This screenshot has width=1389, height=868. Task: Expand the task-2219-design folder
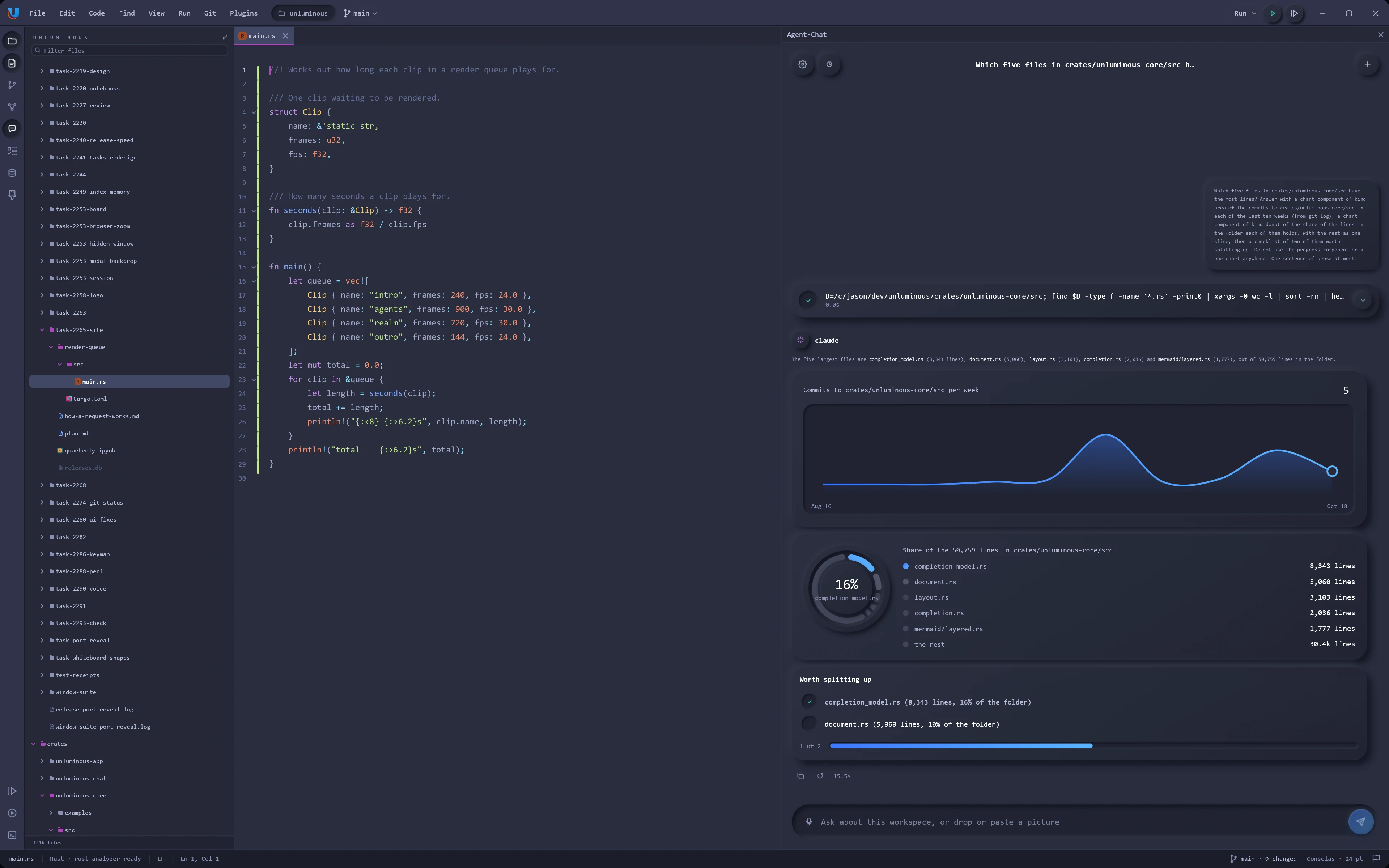click(42, 71)
